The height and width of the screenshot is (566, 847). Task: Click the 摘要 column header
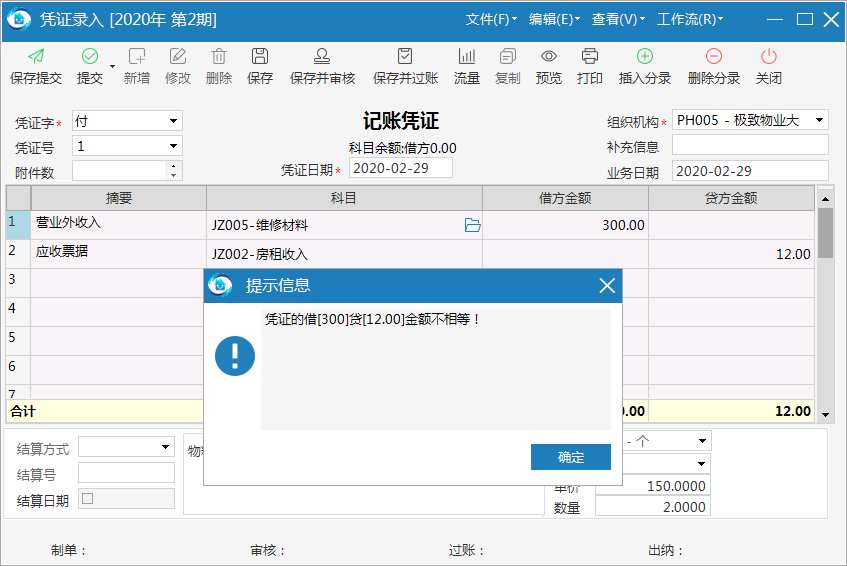click(x=118, y=198)
